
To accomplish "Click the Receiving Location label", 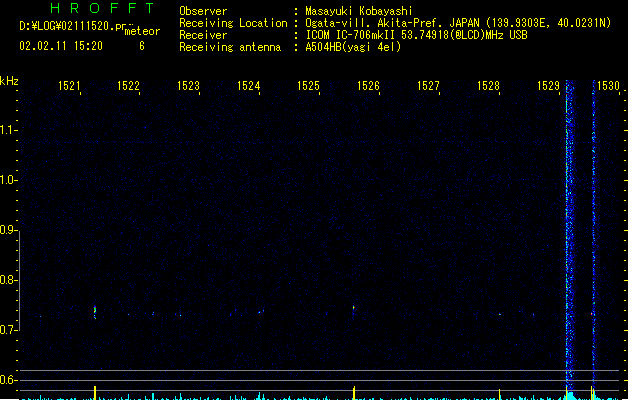I will (233, 23).
